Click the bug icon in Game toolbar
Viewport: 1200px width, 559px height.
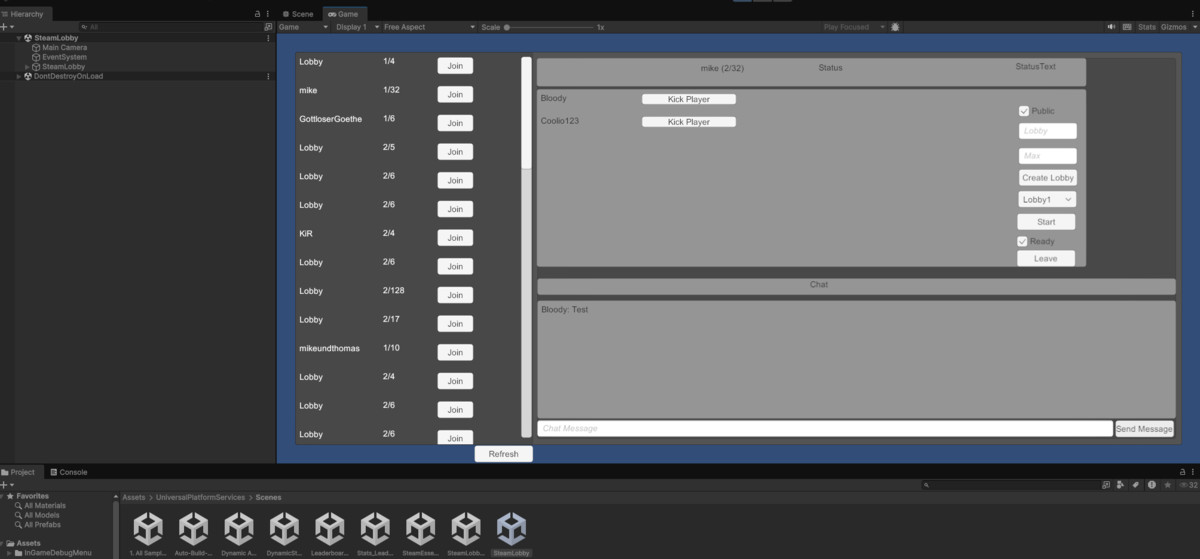(895, 27)
